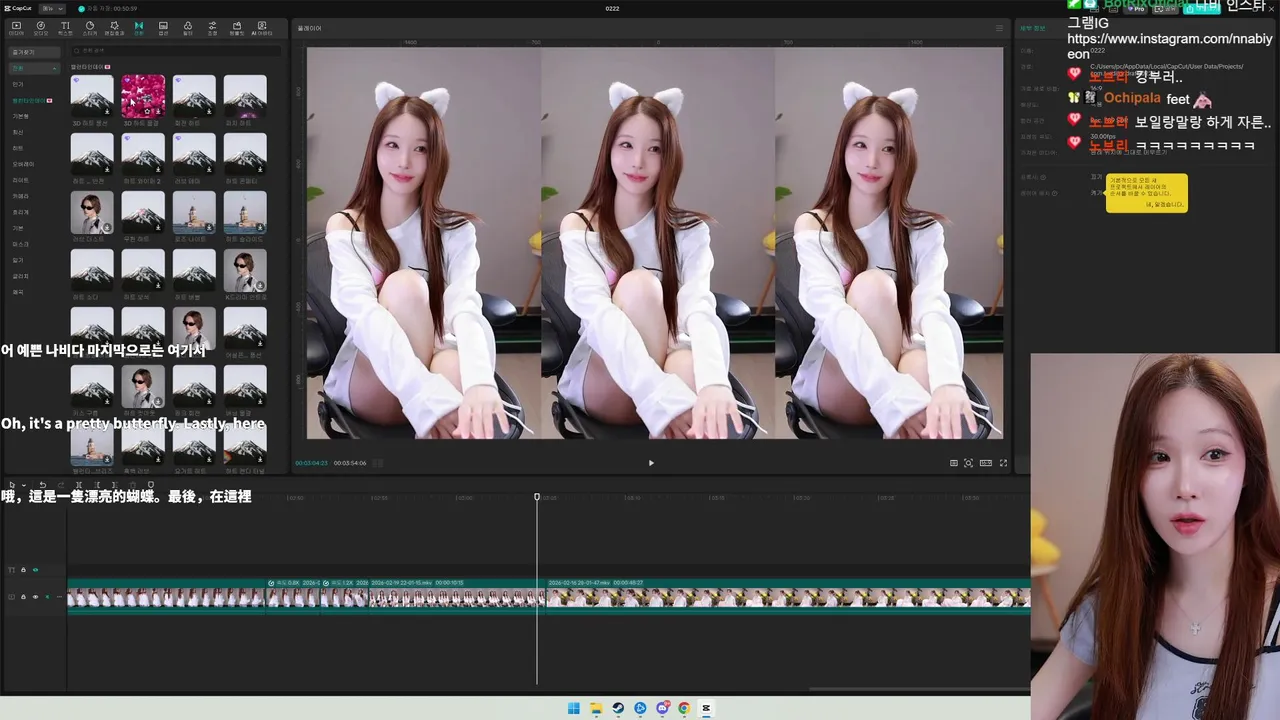
Task: Play the preview in the player
Action: 651,463
